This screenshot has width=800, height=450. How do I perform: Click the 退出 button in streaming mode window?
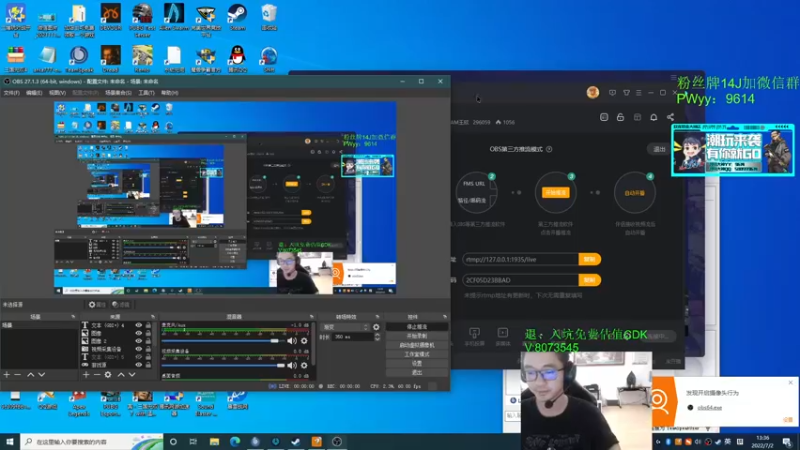(x=660, y=149)
